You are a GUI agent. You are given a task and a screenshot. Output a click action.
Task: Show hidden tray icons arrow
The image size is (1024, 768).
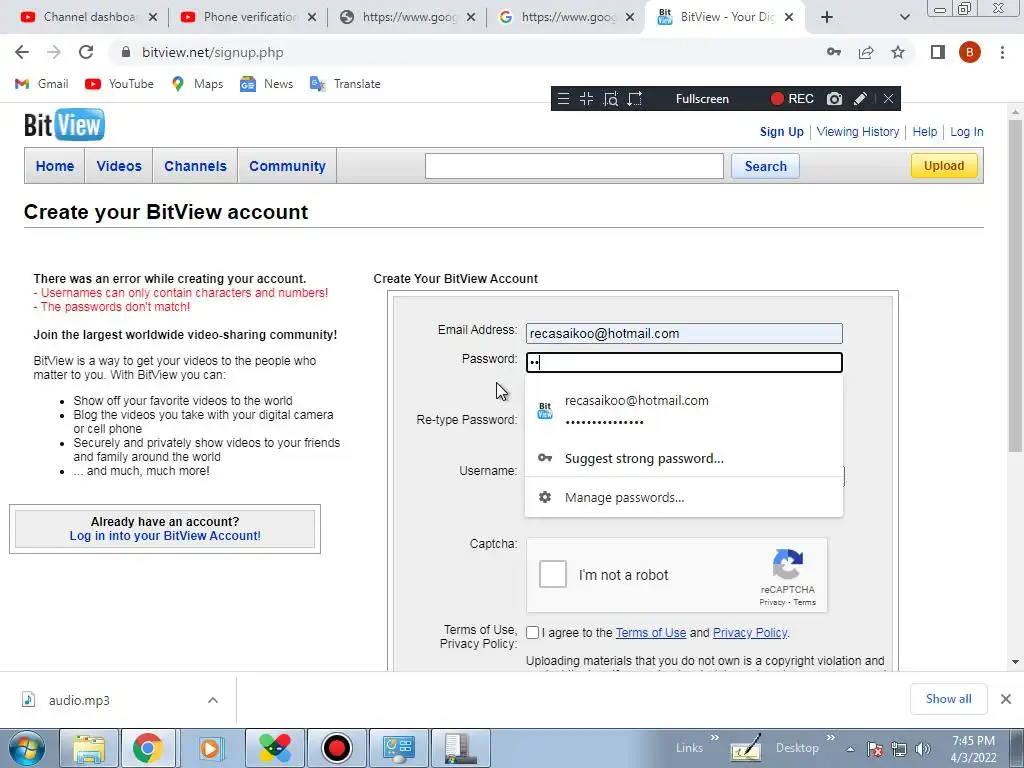[x=850, y=749]
